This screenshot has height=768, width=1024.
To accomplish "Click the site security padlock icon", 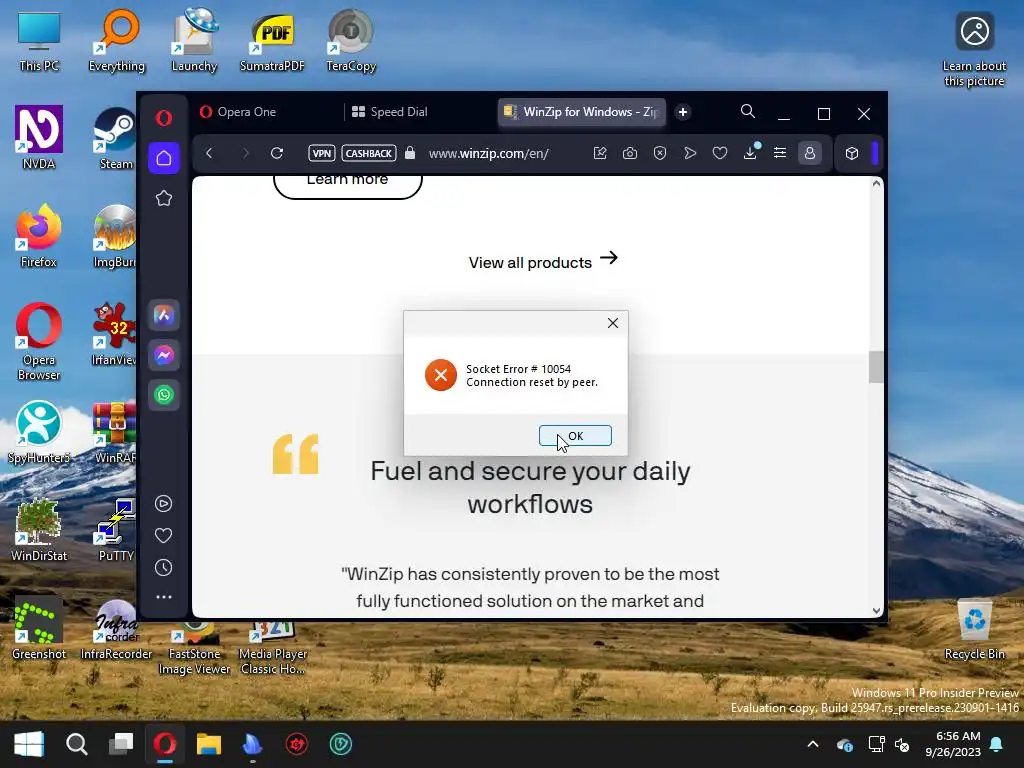I will pyautogui.click(x=410, y=153).
